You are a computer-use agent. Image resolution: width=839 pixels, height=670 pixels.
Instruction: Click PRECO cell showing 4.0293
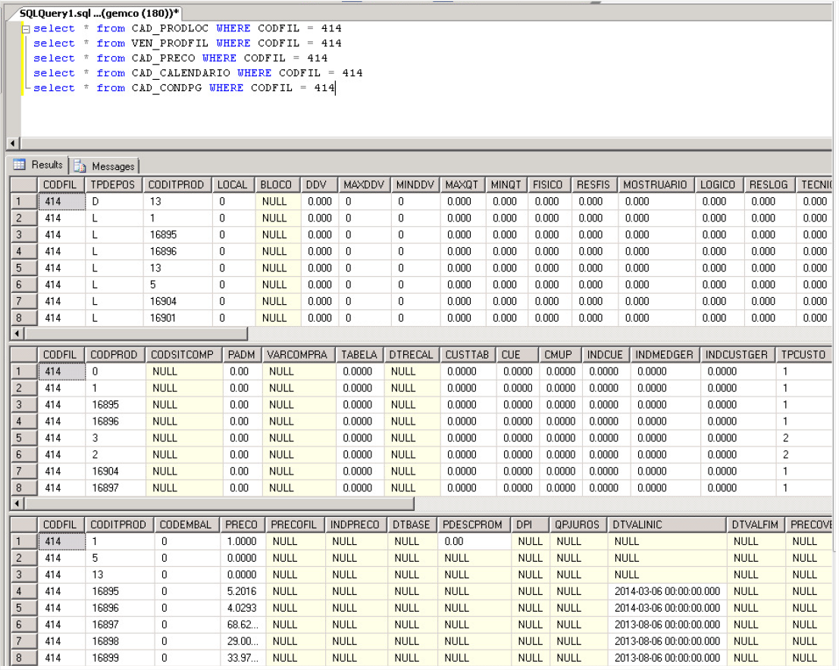243,608
